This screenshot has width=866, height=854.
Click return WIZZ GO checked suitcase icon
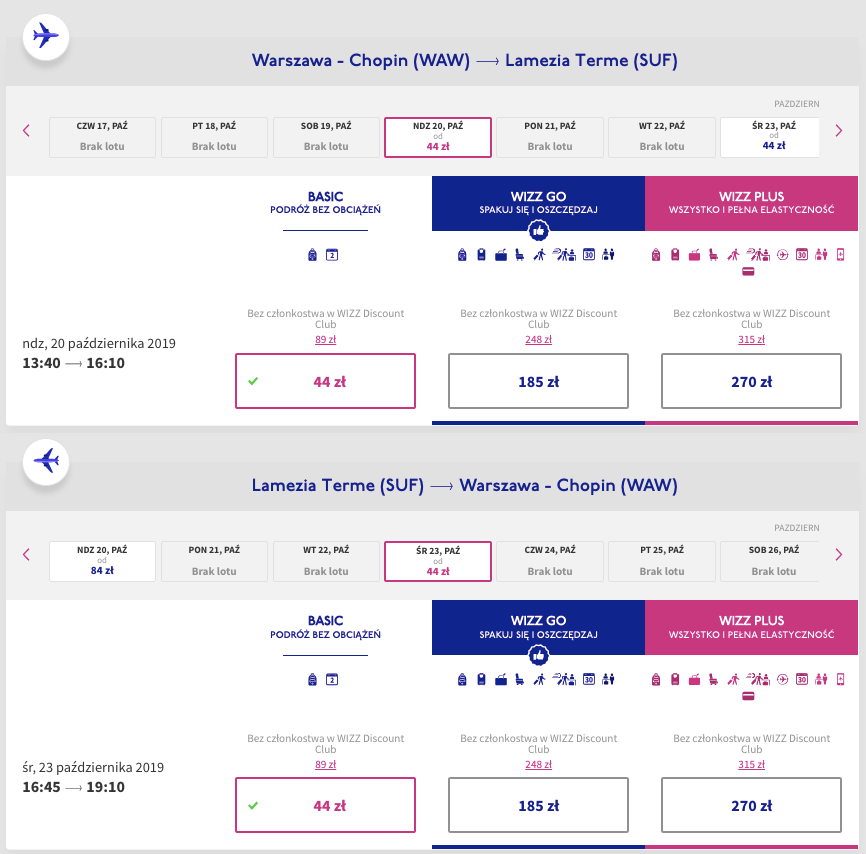(501, 679)
